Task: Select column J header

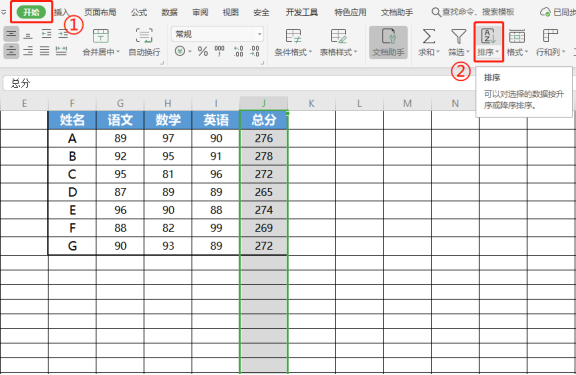Action: coord(264,103)
